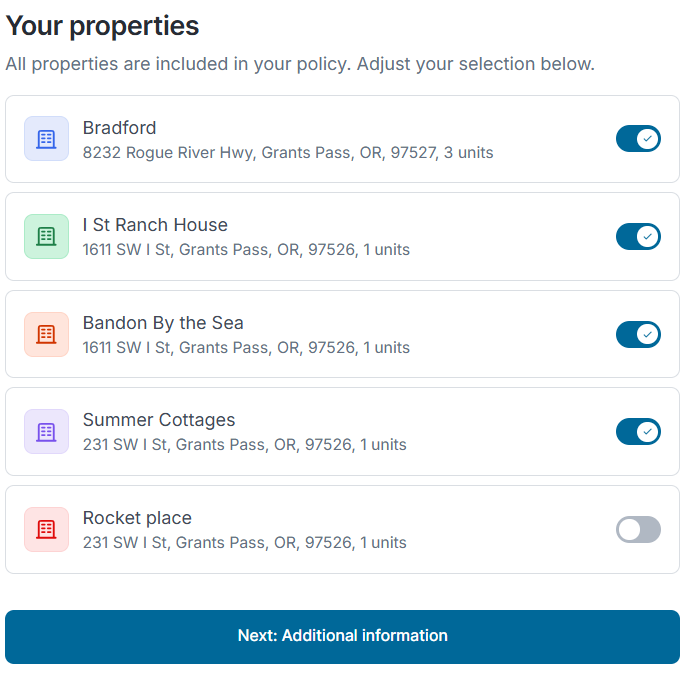Click the green building icon for I St Ranch House
The image size is (690, 678).
coord(46,236)
